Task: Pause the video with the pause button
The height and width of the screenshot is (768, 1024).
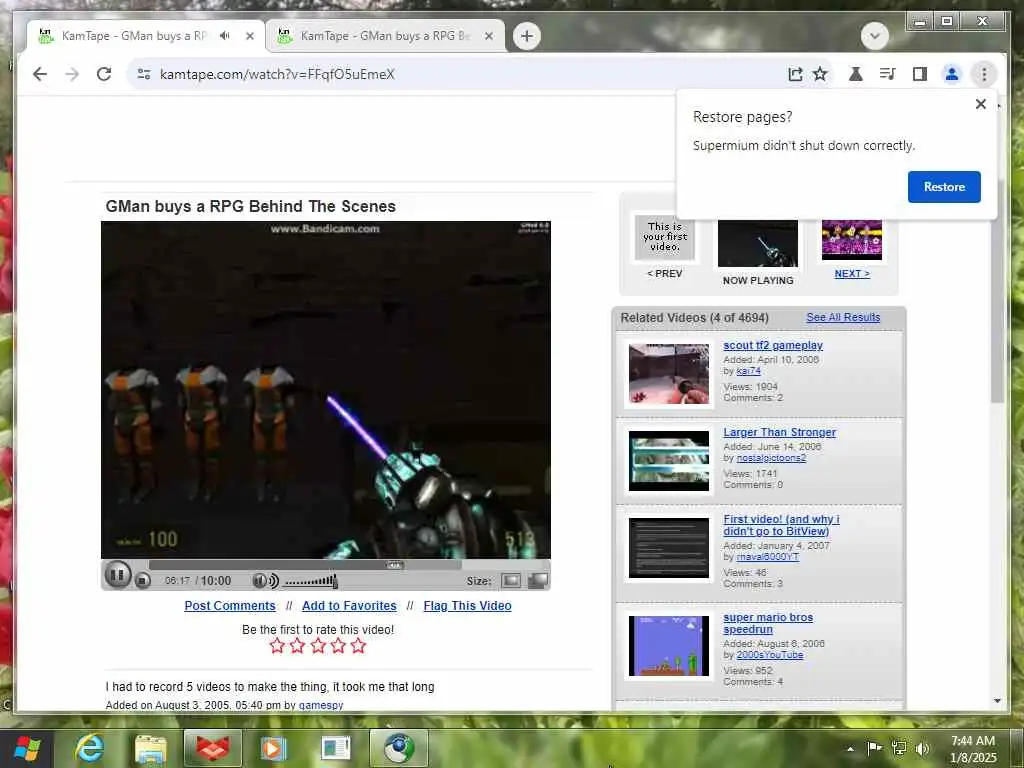Action: pyautogui.click(x=118, y=575)
